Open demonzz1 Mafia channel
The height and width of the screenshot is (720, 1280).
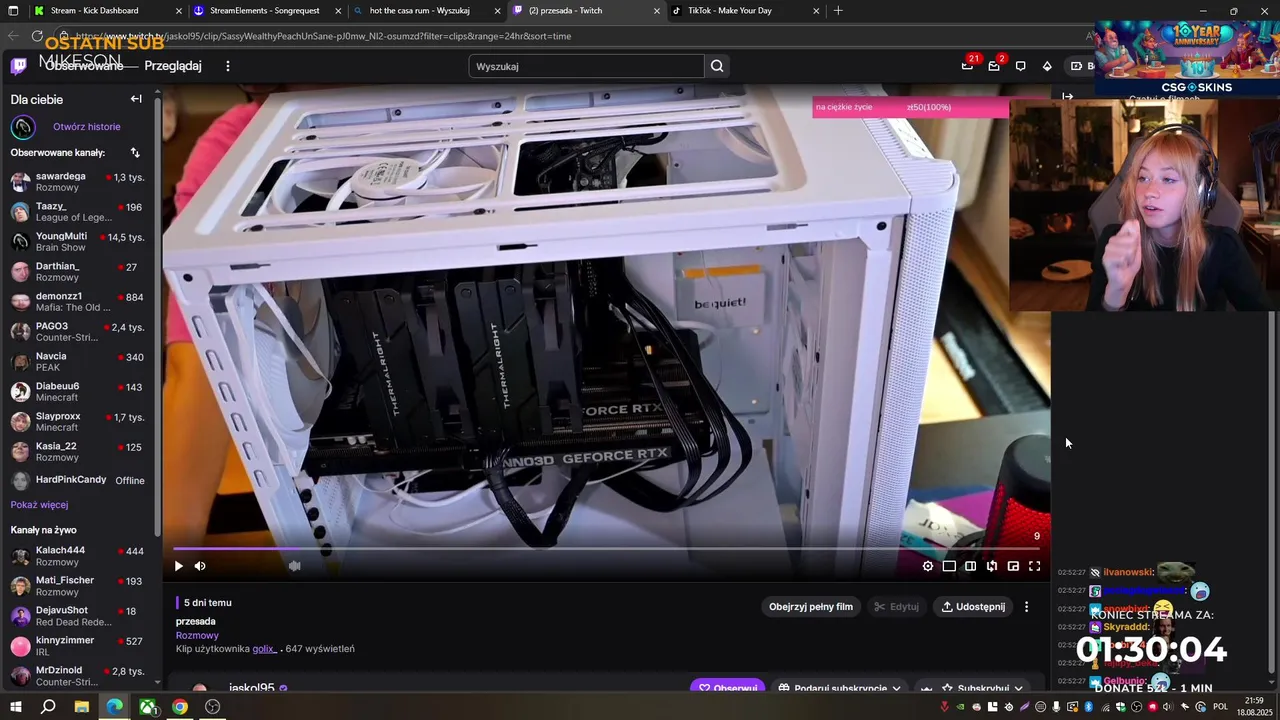(x=80, y=302)
